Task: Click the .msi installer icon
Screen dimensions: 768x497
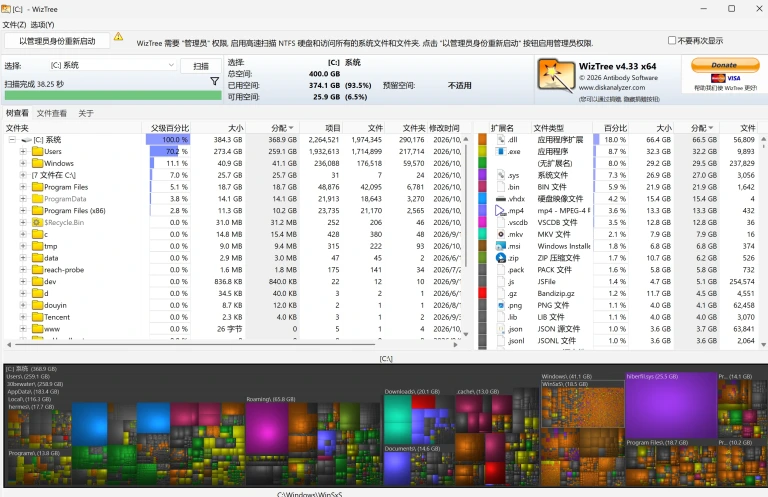Action: tap(501, 246)
